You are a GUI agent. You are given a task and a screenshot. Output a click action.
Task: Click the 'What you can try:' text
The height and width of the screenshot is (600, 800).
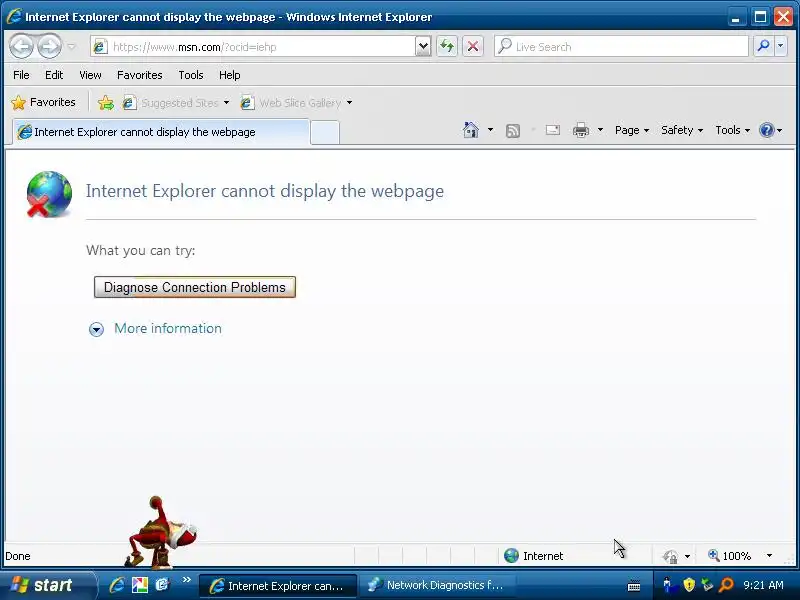(140, 251)
